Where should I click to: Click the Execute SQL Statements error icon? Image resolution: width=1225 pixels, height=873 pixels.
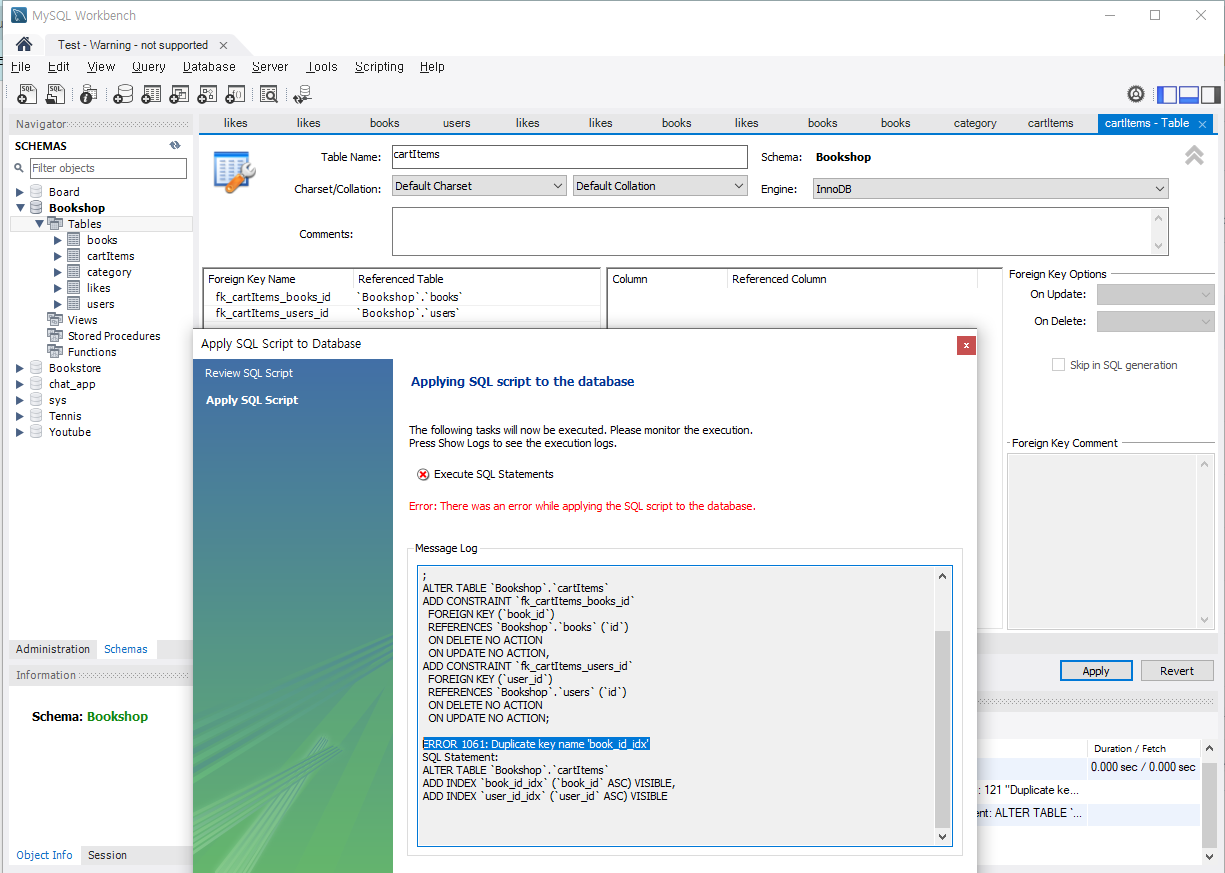coord(423,474)
